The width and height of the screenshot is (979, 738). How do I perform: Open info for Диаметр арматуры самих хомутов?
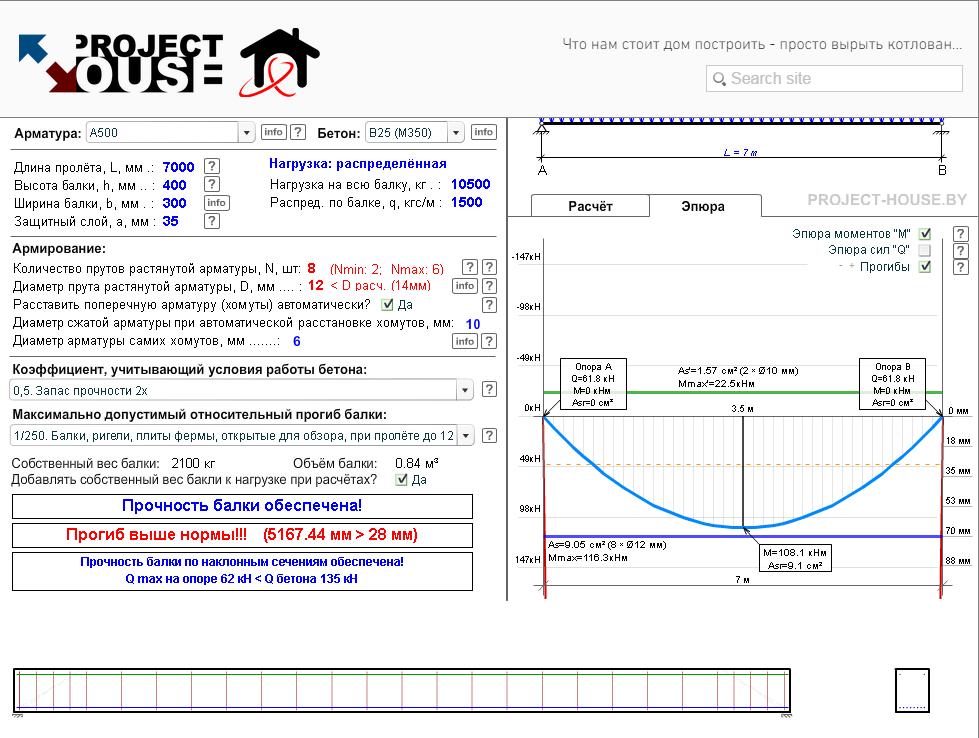click(465, 341)
